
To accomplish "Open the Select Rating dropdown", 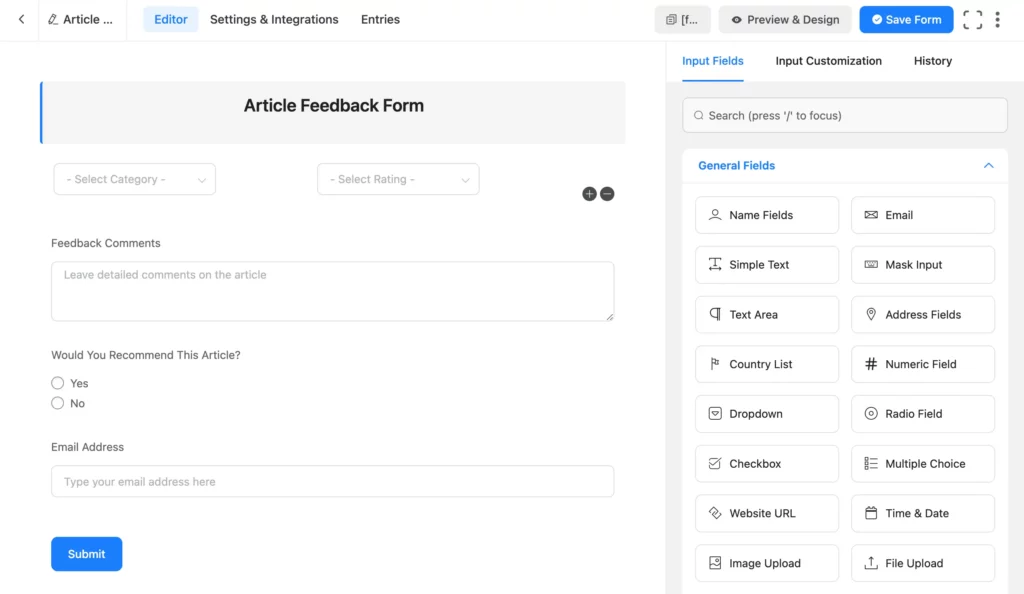I will (x=398, y=179).
